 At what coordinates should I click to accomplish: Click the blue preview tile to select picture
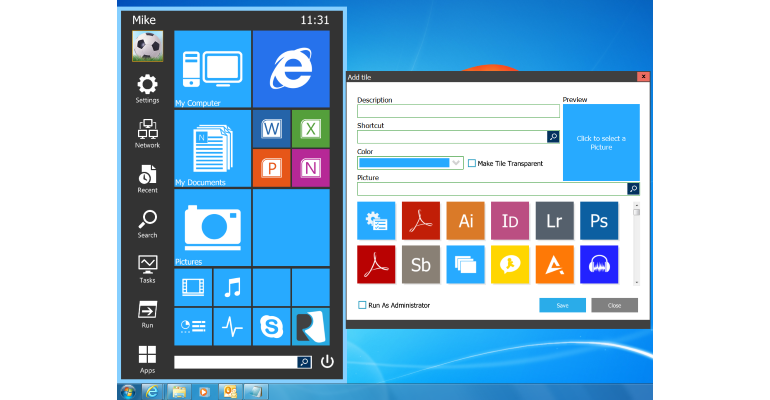click(x=601, y=142)
